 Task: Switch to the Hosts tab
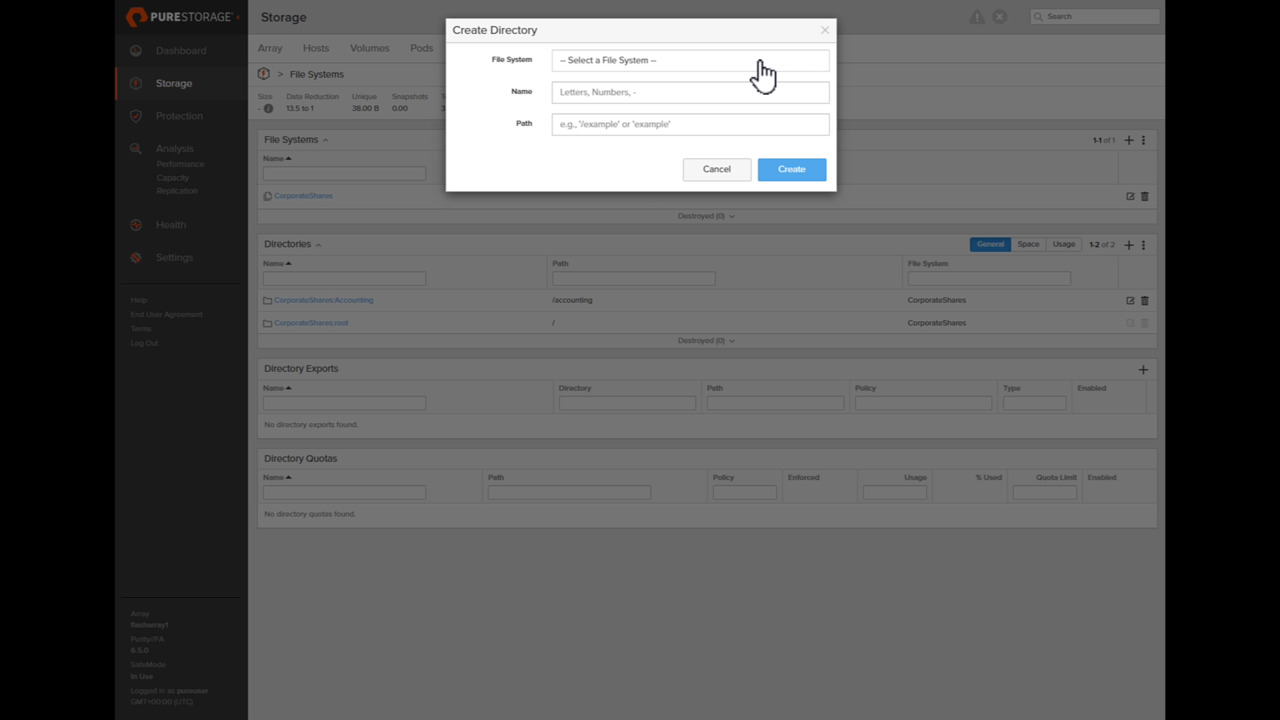coord(316,48)
